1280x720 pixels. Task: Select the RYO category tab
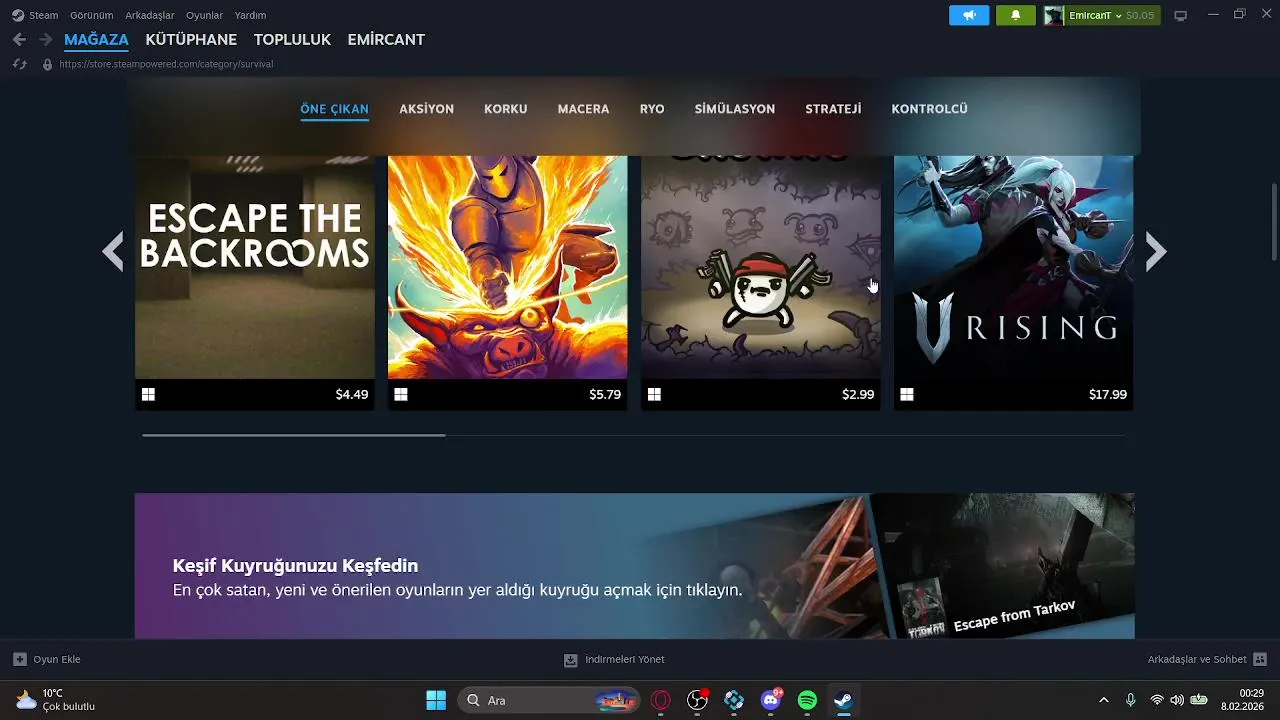[652, 109]
